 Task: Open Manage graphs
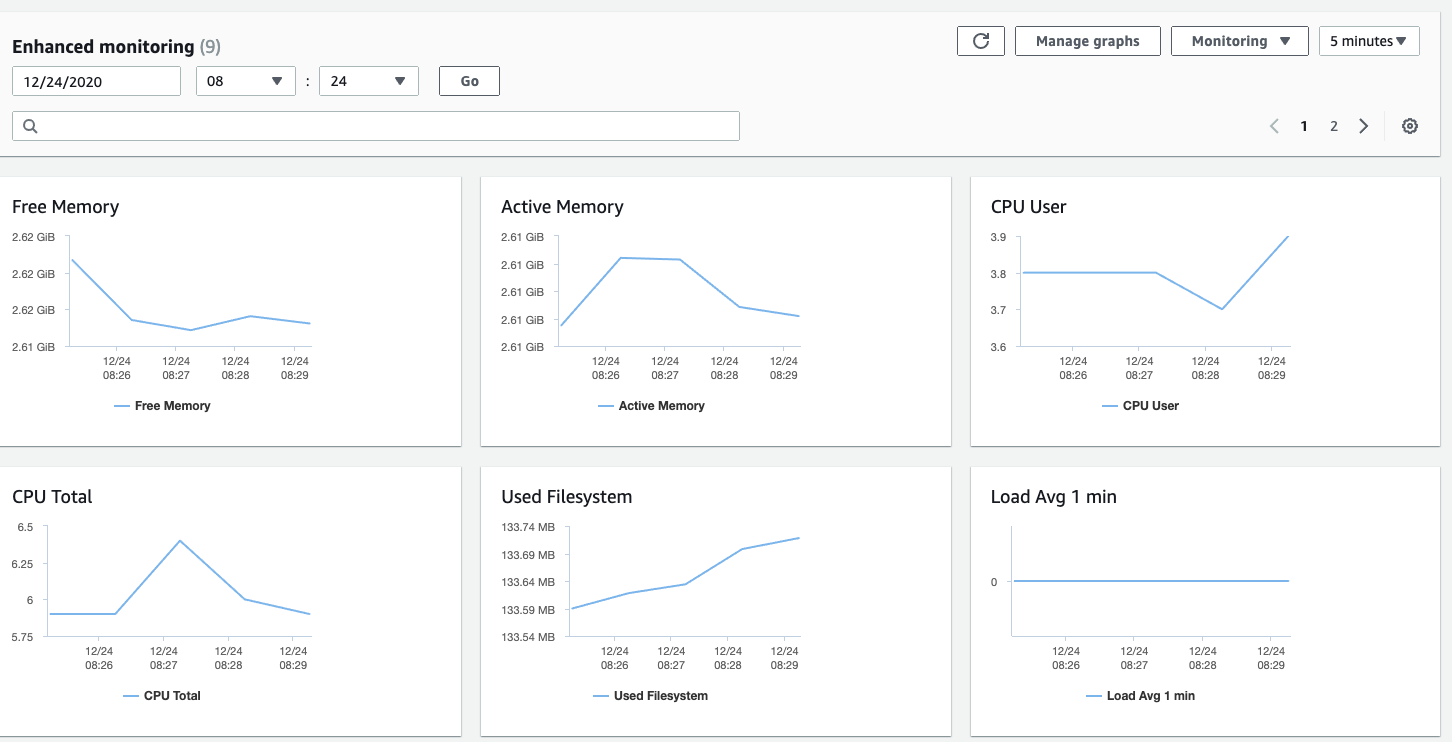[1088, 41]
